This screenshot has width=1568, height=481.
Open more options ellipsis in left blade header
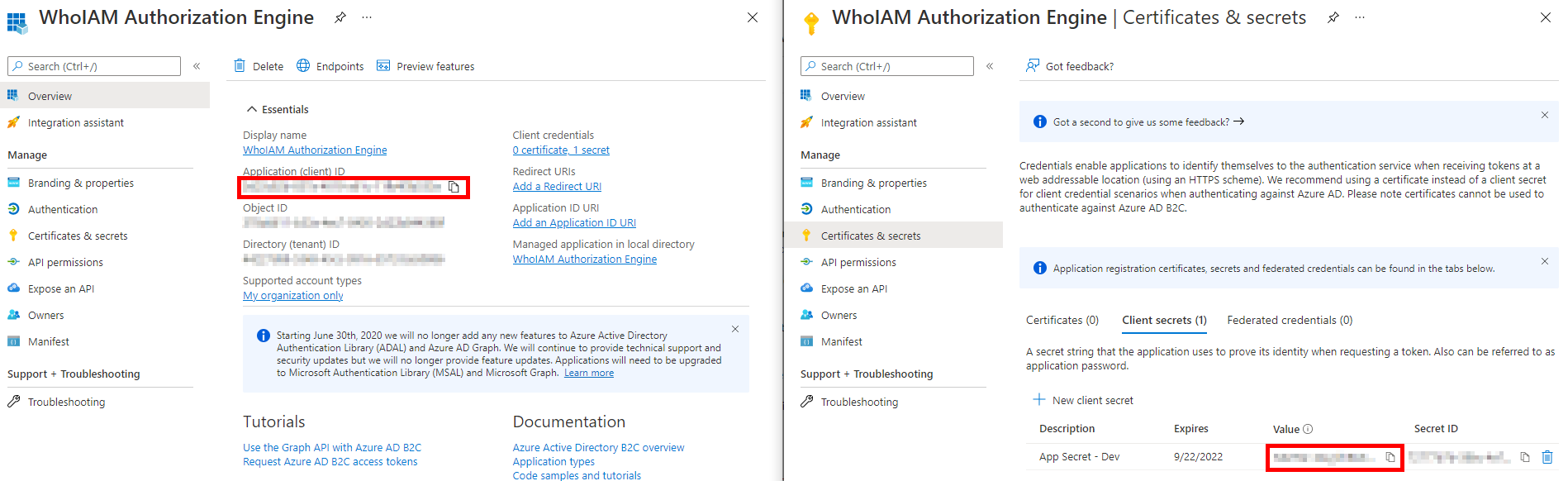click(x=367, y=17)
